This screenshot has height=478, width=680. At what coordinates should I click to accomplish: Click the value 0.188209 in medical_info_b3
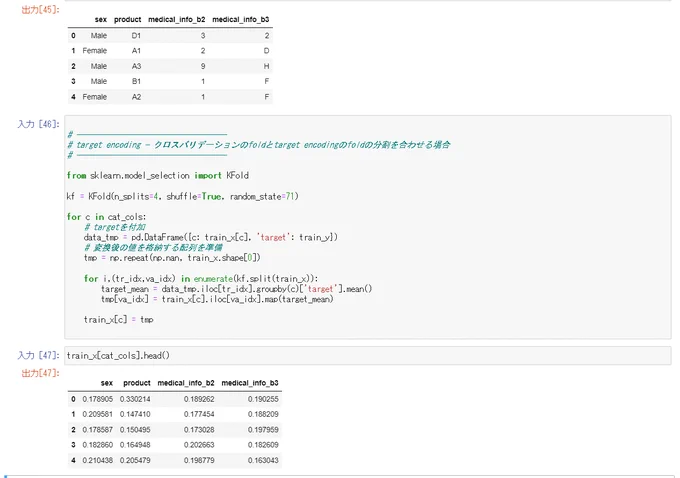[x=263, y=414]
